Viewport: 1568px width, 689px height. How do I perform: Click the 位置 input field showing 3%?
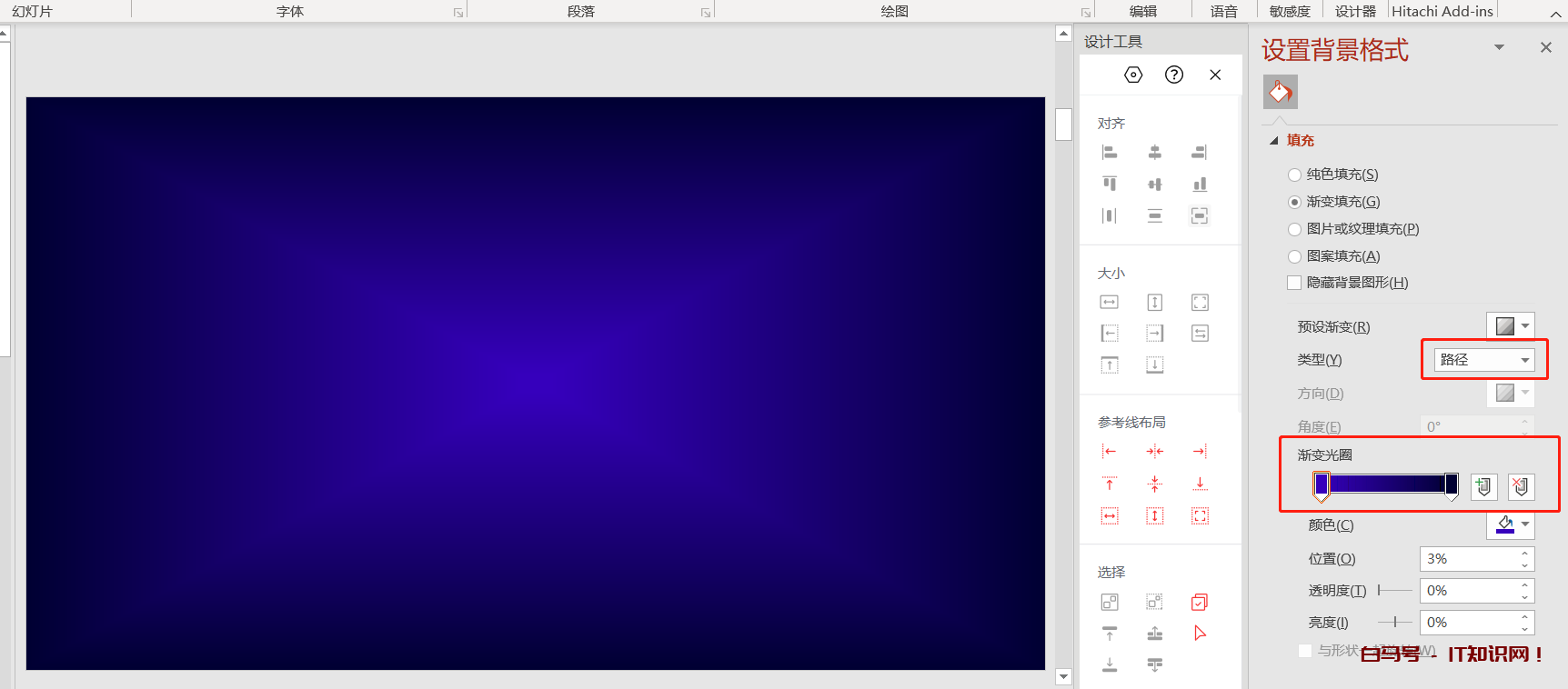tap(1468, 559)
